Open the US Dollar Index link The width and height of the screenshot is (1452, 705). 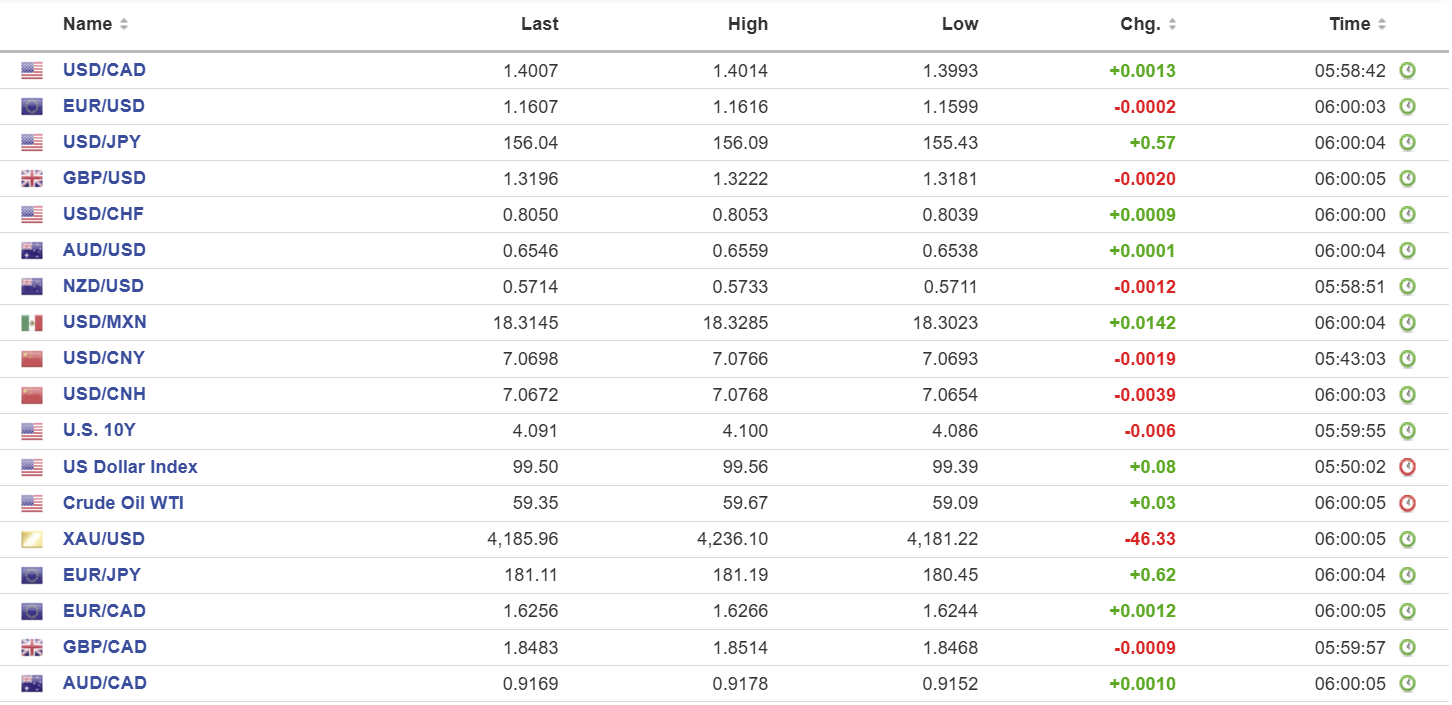[130, 467]
